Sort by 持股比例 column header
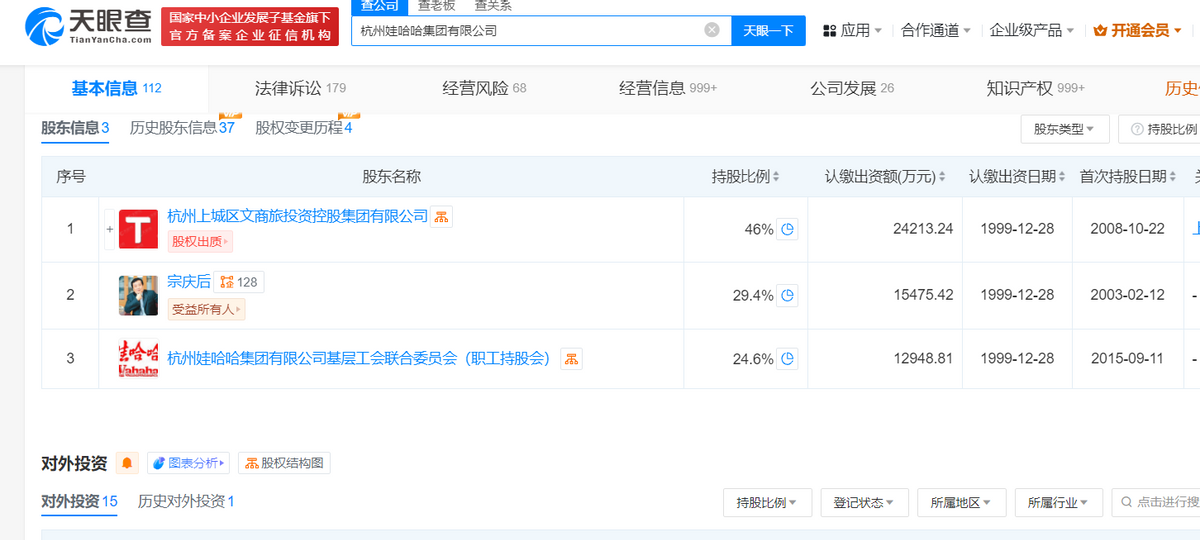This screenshot has height=540, width=1200. [745, 177]
